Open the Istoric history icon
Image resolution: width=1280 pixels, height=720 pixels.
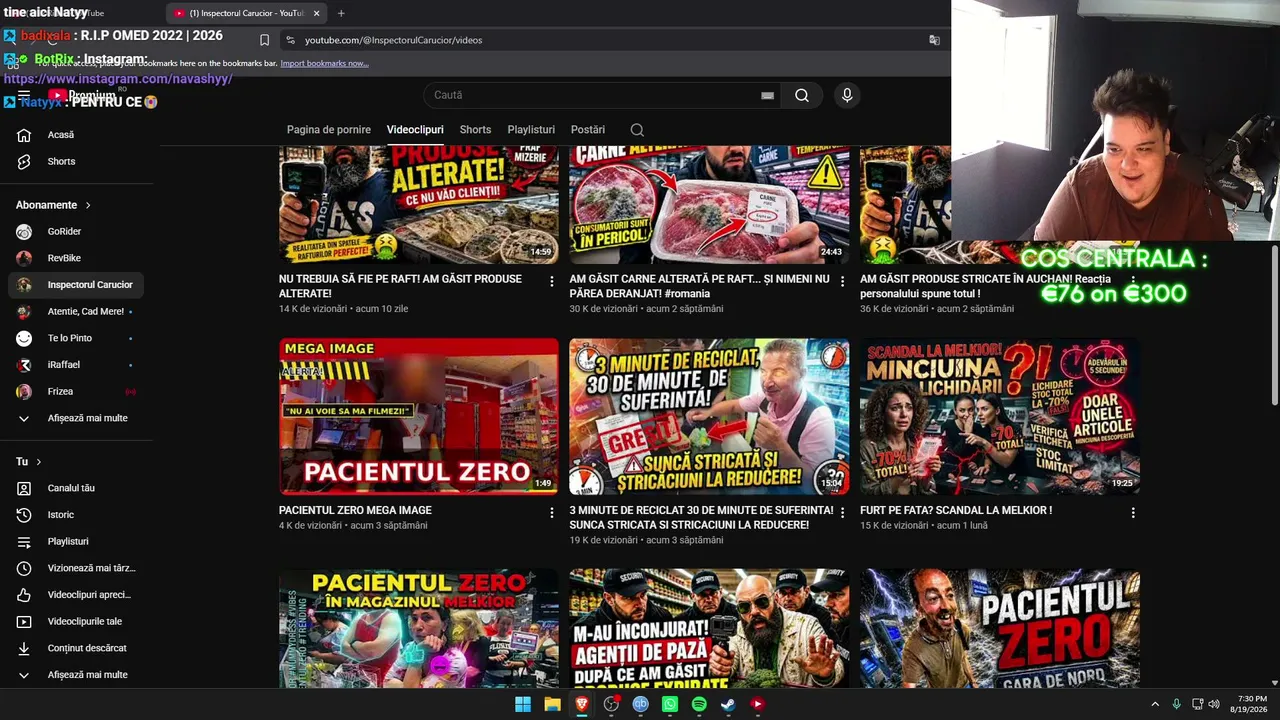[24, 515]
